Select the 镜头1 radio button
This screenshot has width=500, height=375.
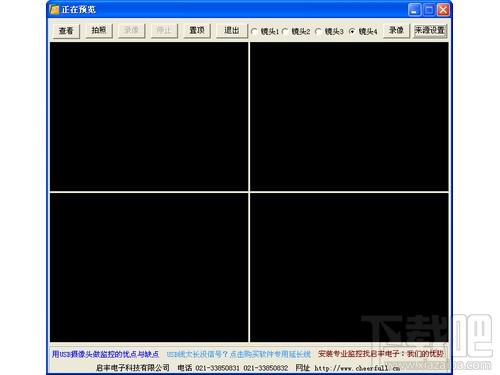pyautogui.click(x=265, y=32)
